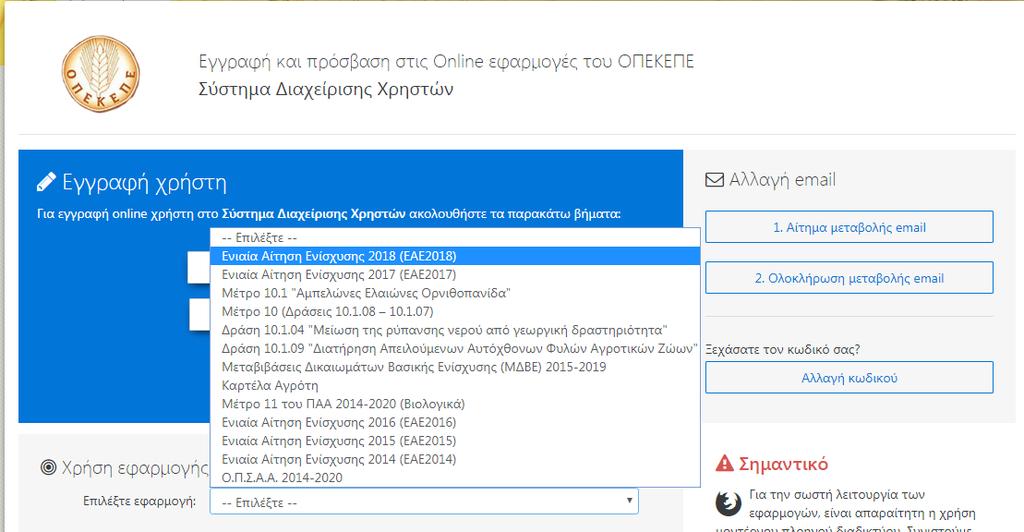The height and width of the screenshot is (532, 1024).
Task: Click the envelope icon beside Αλλαγή email
Action: pos(714,180)
